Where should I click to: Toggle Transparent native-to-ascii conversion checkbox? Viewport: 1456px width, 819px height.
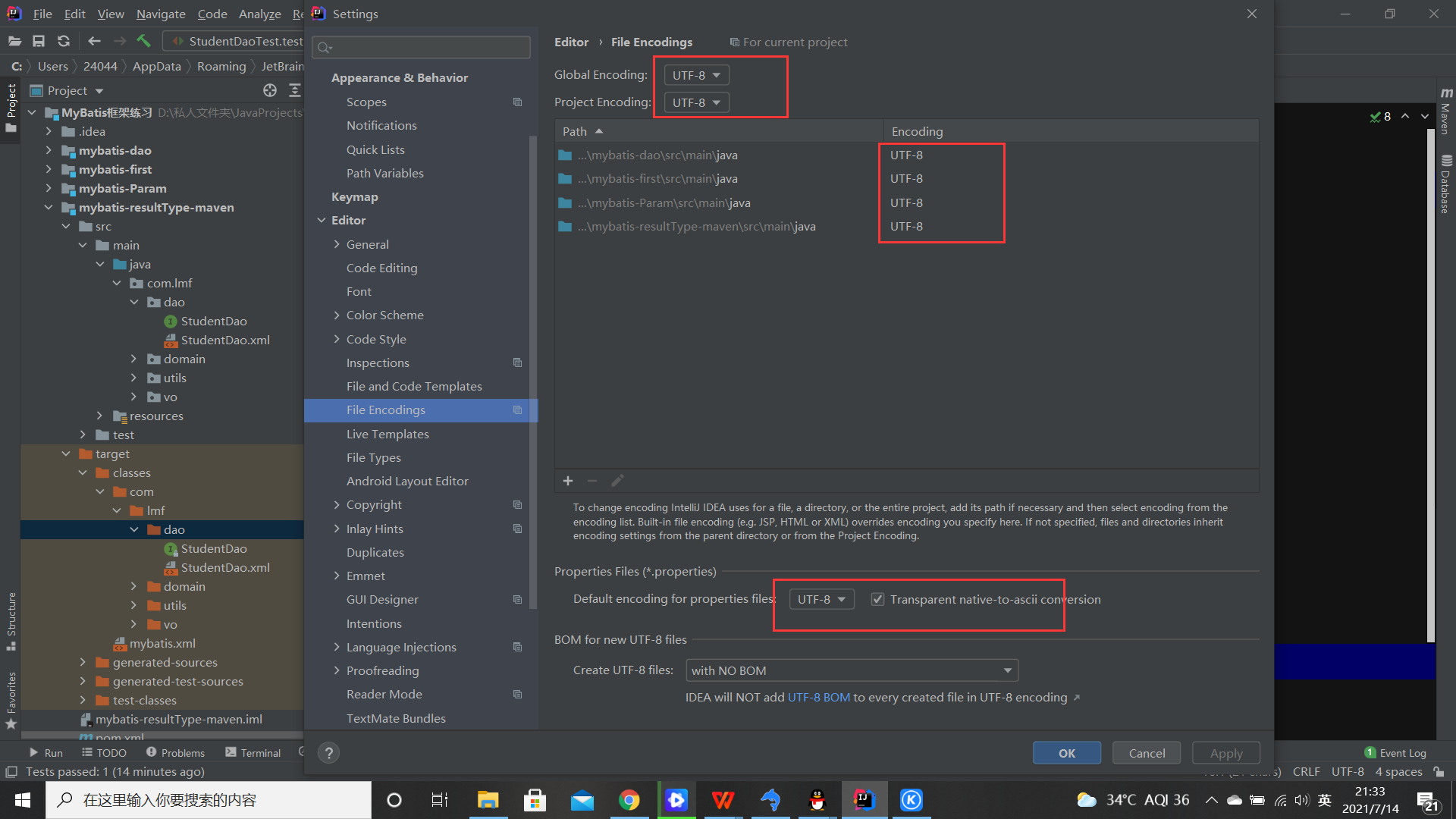click(877, 599)
